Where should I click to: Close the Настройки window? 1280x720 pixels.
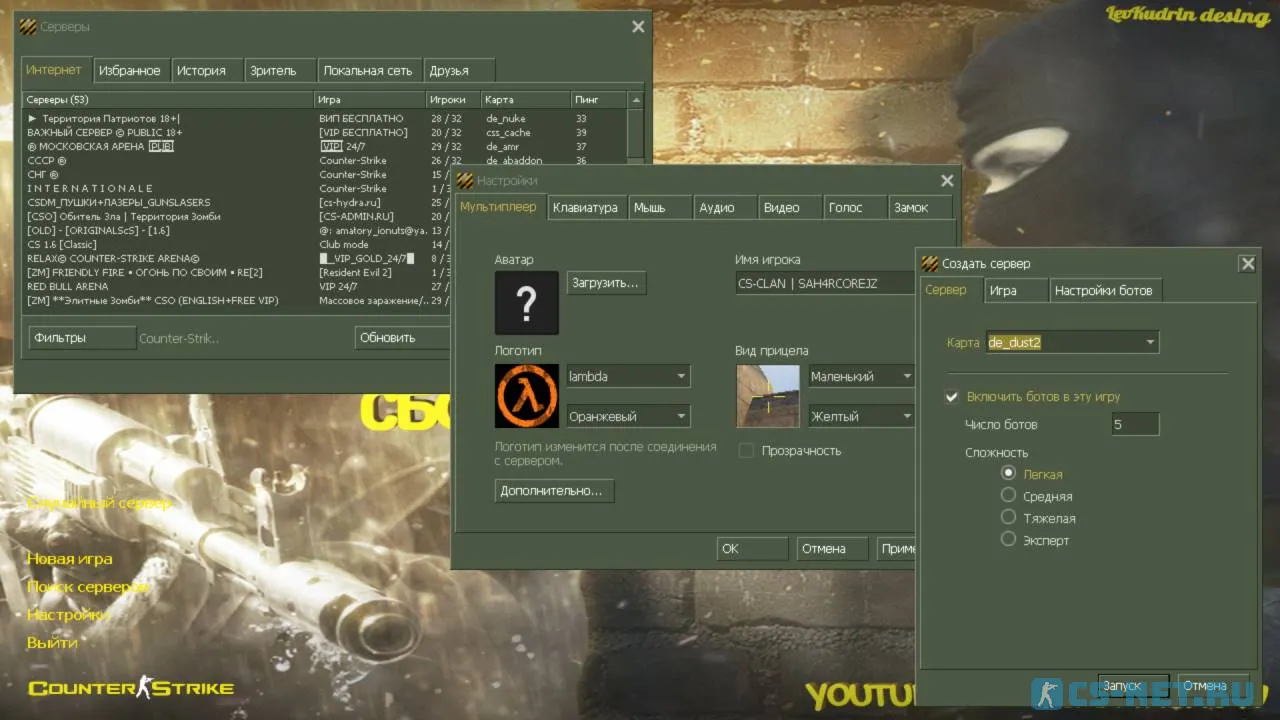(x=947, y=181)
